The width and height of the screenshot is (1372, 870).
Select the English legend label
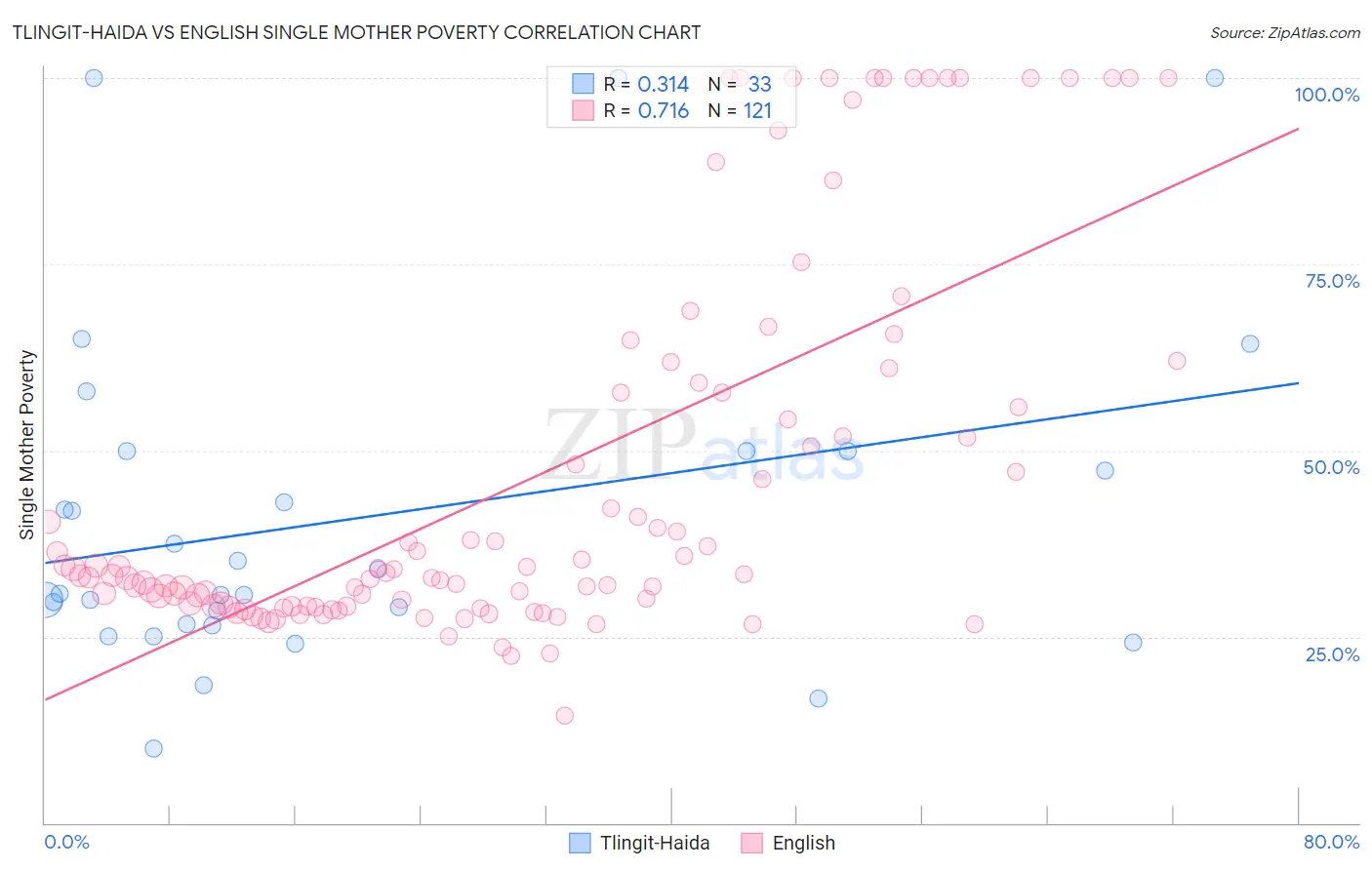click(x=804, y=843)
